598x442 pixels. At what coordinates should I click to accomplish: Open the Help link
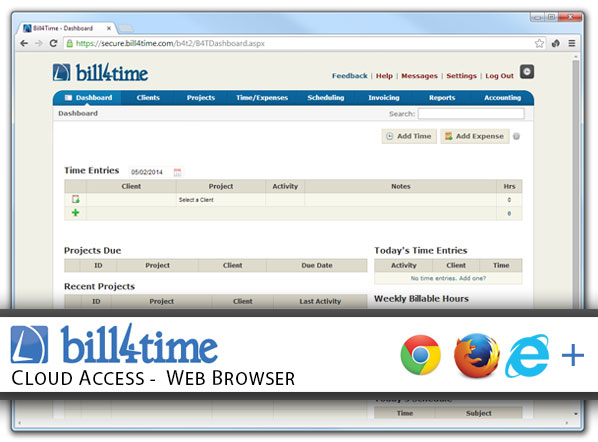(384, 76)
